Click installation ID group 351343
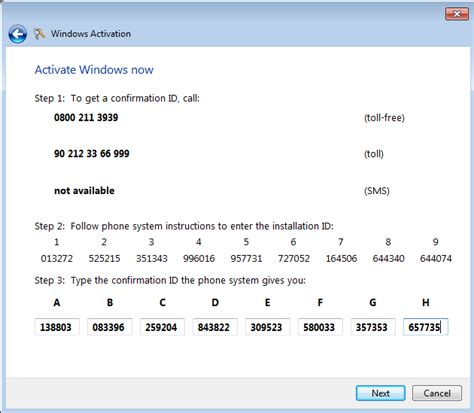The image size is (474, 413). (152, 258)
